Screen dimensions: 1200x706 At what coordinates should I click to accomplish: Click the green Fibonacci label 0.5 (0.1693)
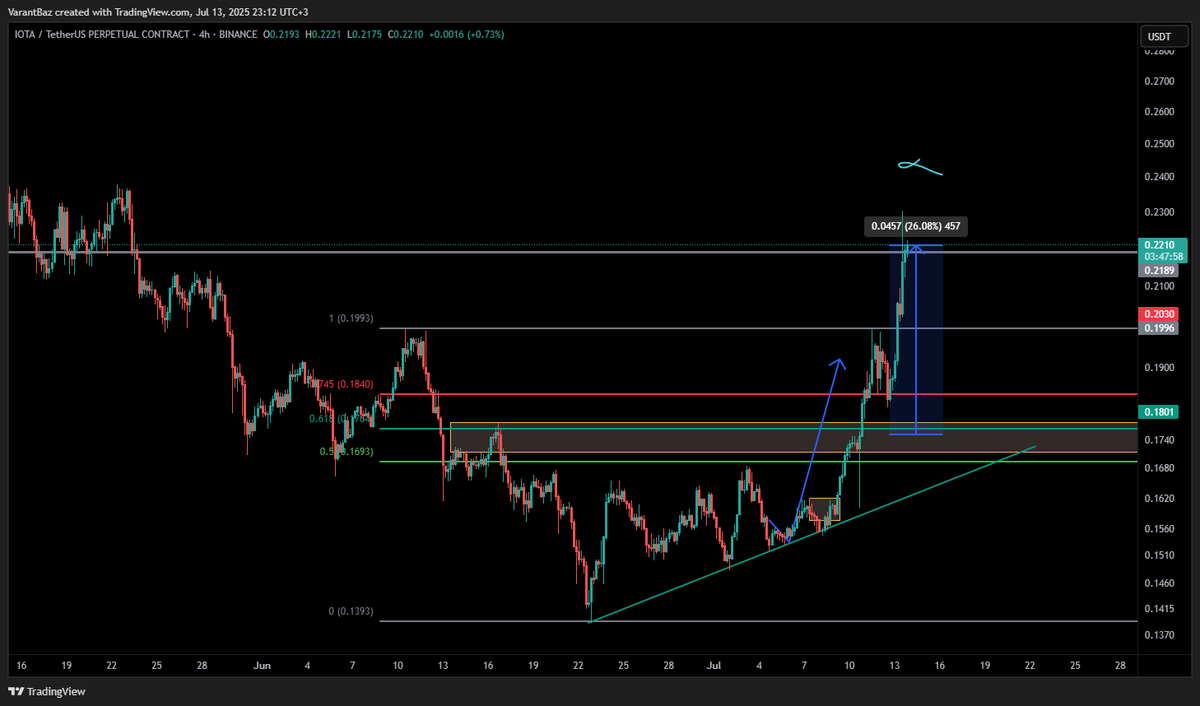(346, 452)
